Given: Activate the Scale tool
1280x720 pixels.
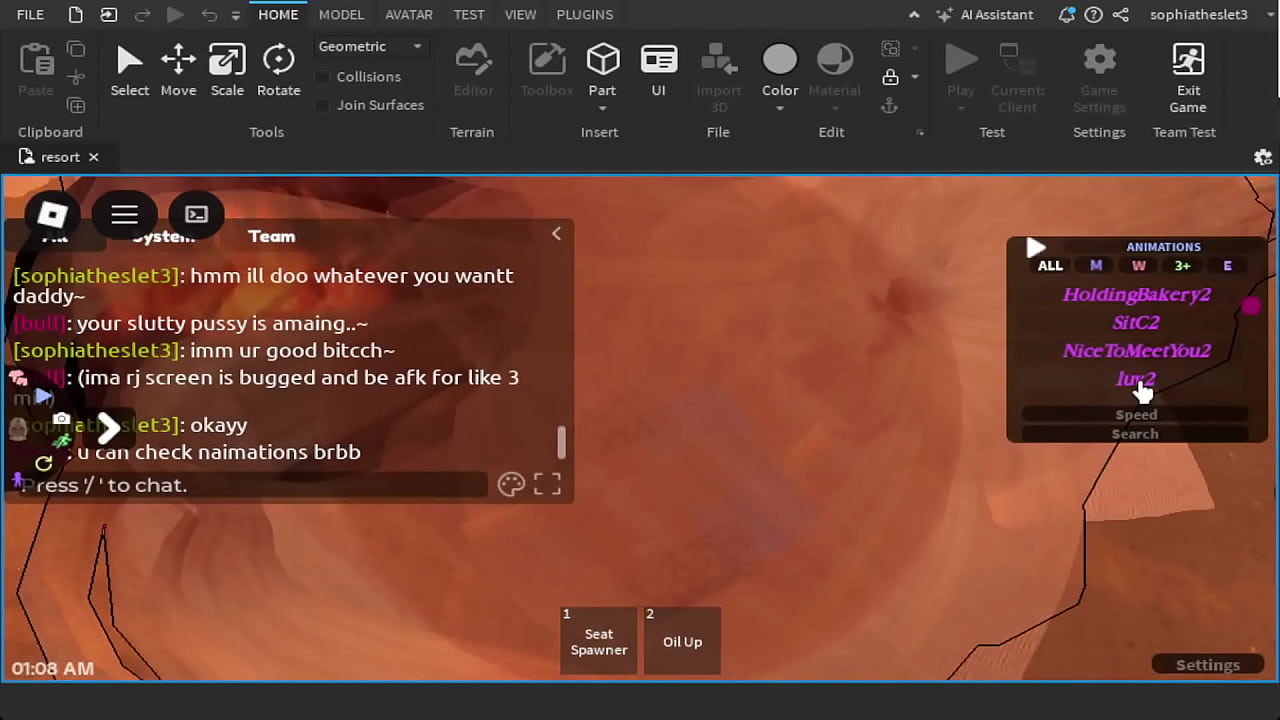Looking at the screenshot, I should (x=227, y=70).
